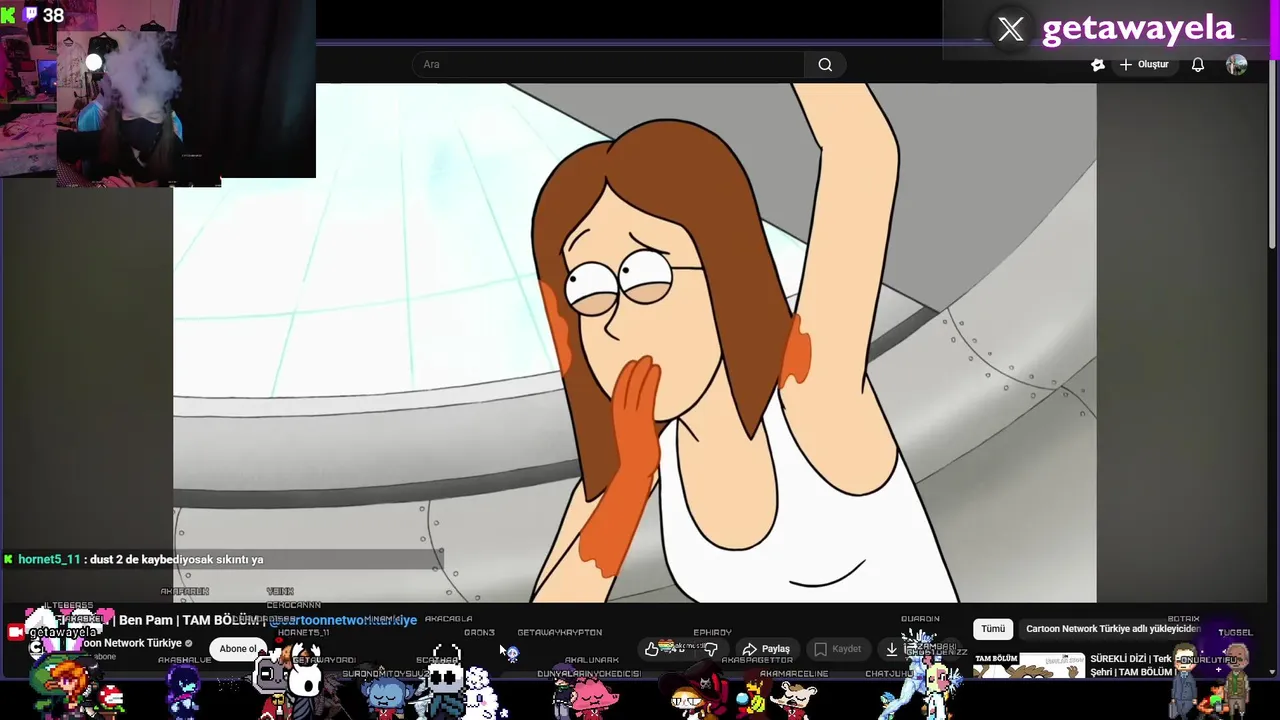Click the cartoon video player frame
The width and height of the screenshot is (1280, 720).
[x=635, y=343]
